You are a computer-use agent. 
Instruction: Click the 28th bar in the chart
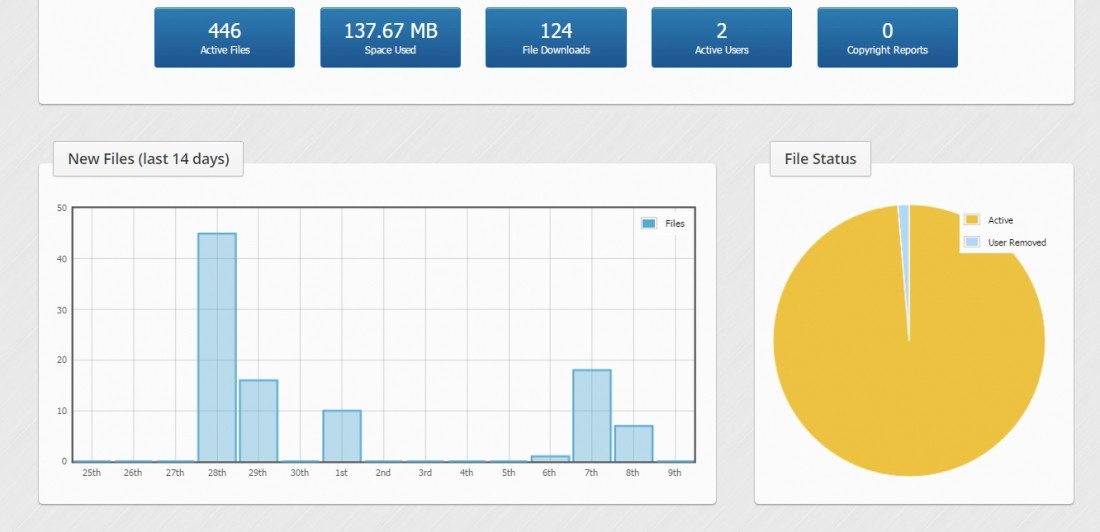point(217,347)
